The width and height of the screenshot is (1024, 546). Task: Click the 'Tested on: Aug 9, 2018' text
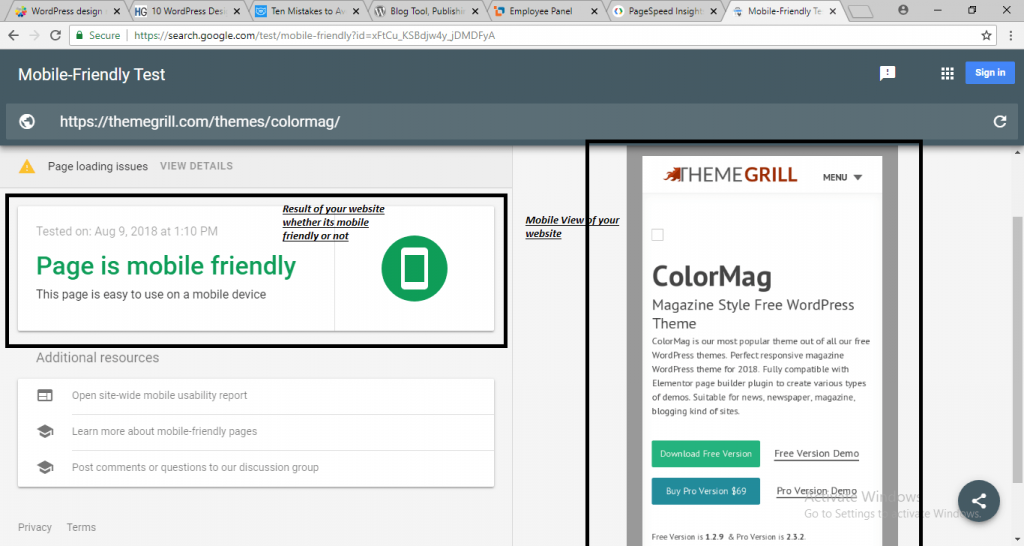[127, 231]
